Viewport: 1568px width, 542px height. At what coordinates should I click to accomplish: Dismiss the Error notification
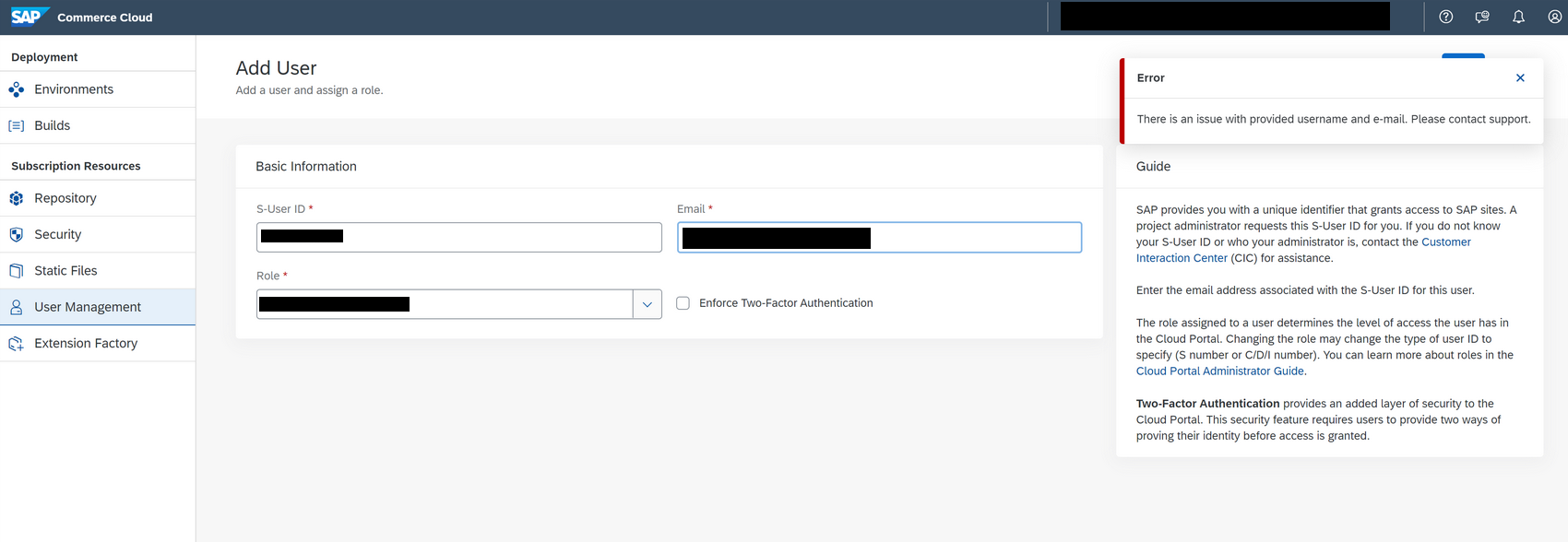point(1520,78)
